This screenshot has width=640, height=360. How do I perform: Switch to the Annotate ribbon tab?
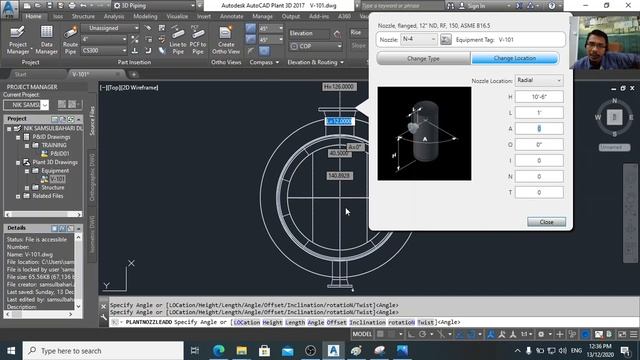(x=231, y=16)
